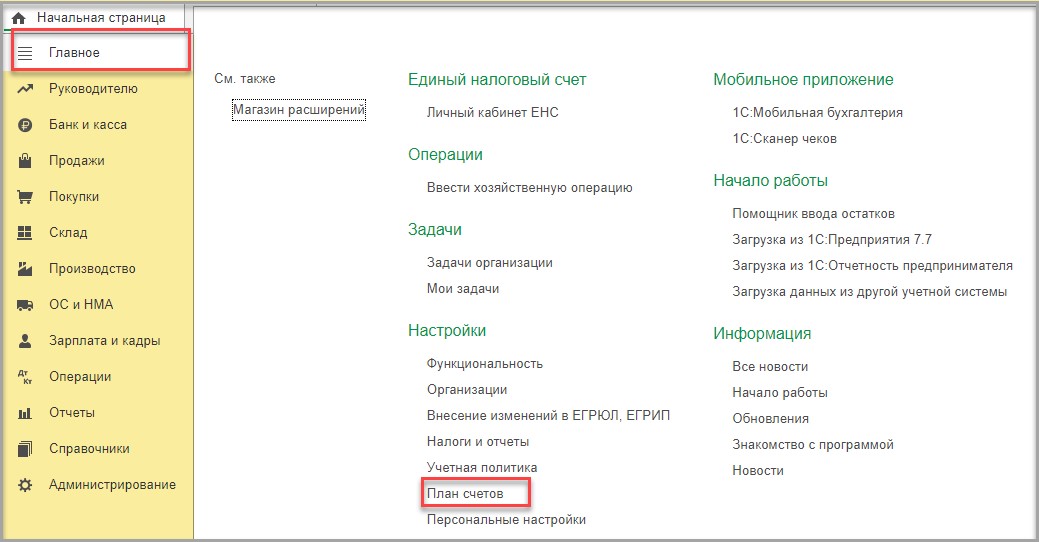The width and height of the screenshot is (1039, 542).
Task: Click the См. также label
Action: point(245,79)
